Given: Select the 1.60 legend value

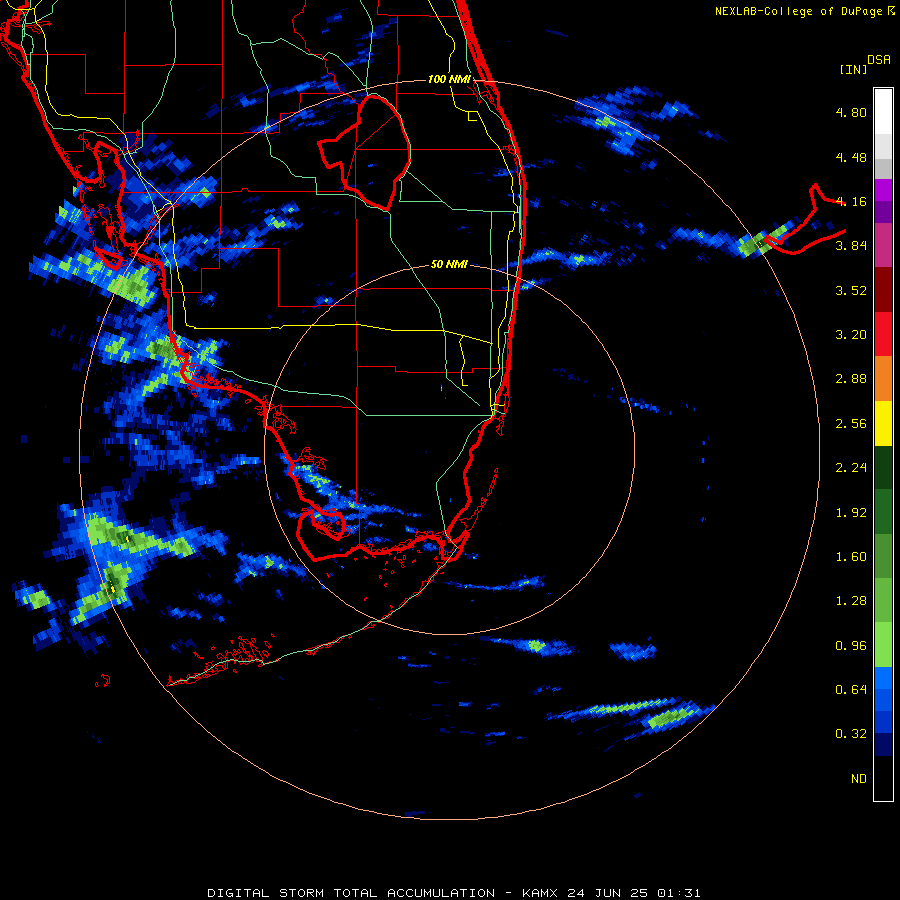Looking at the screenshot, I should [851, 557].
